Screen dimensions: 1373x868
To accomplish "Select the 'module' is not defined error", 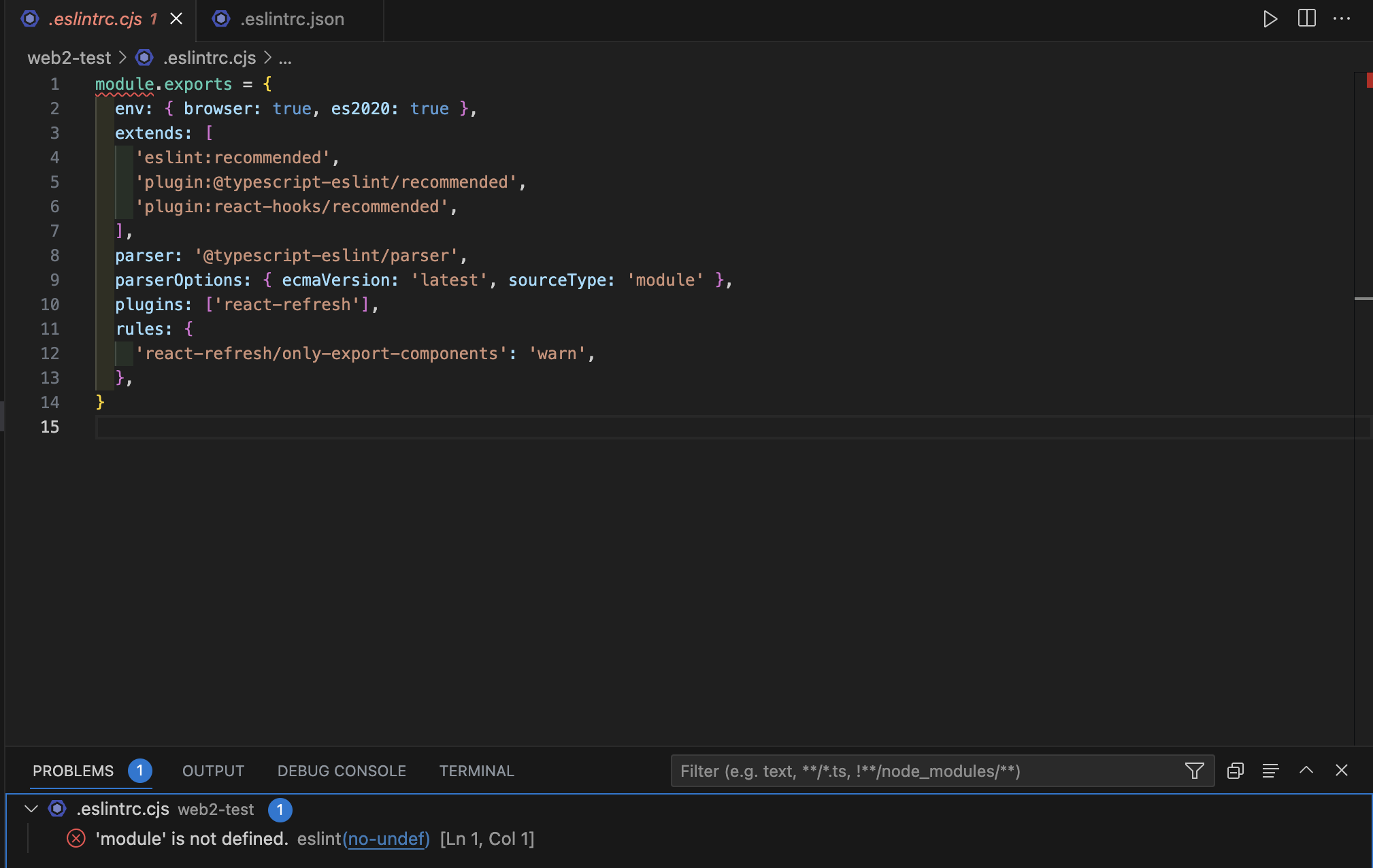I will click(x=192, y=839).
